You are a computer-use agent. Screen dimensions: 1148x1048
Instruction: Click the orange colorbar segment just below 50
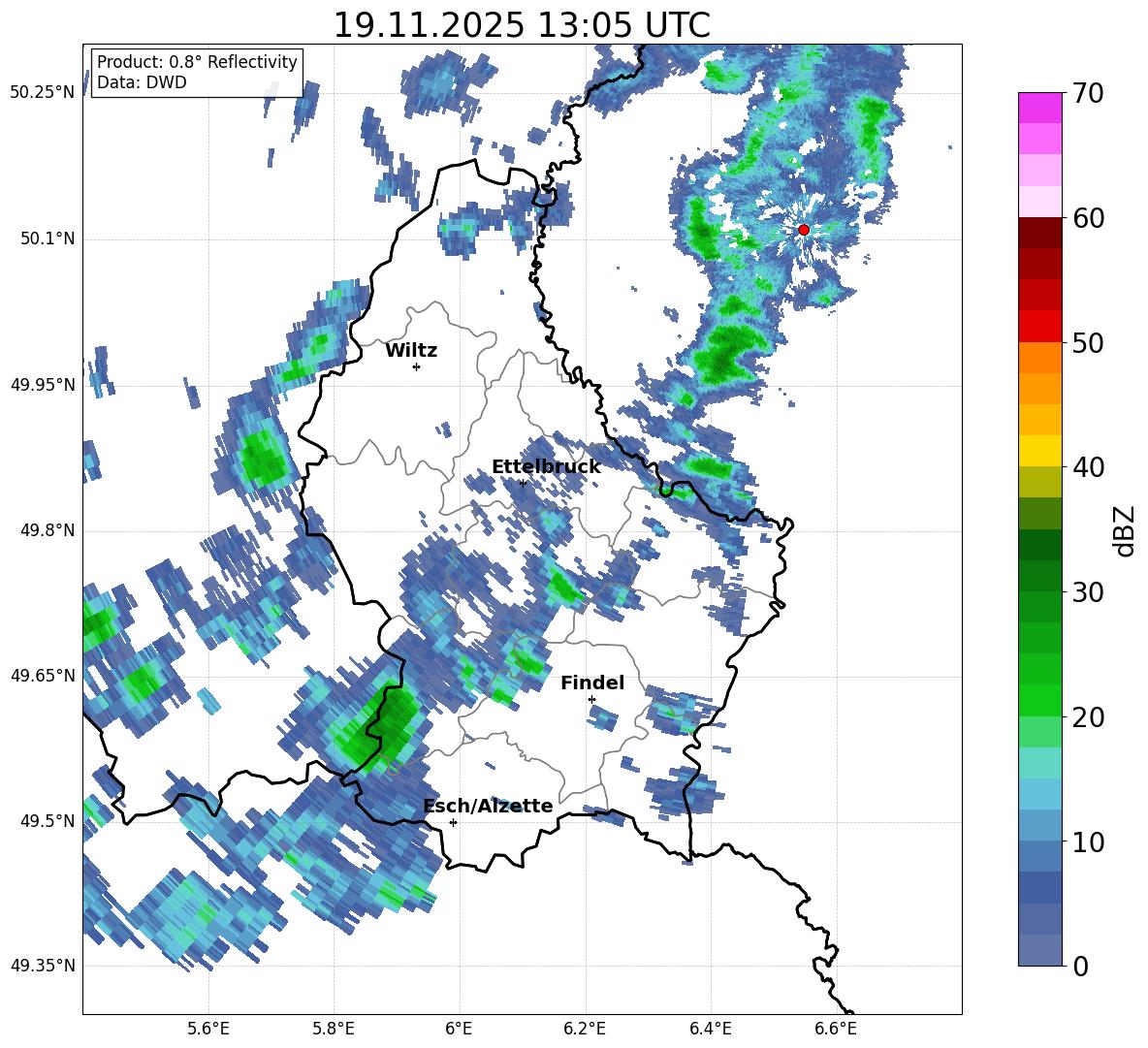[x=1039, y=358]
